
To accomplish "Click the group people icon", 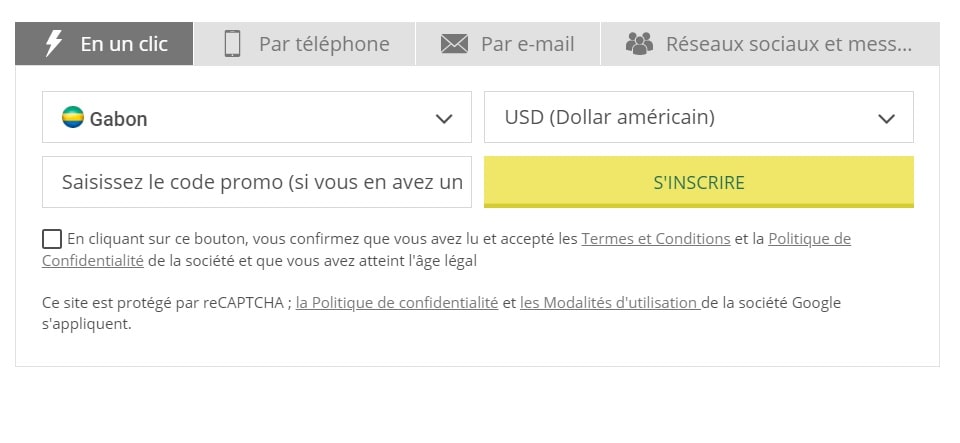I will [639, 43].
